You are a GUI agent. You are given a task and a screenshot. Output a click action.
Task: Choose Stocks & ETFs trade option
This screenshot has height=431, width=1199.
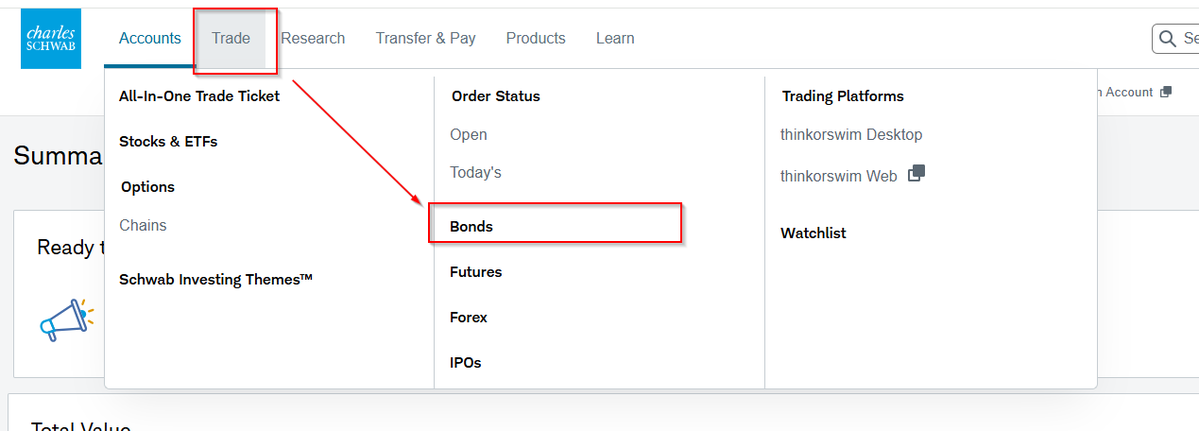pyautogui.click(x=168, y=141)
